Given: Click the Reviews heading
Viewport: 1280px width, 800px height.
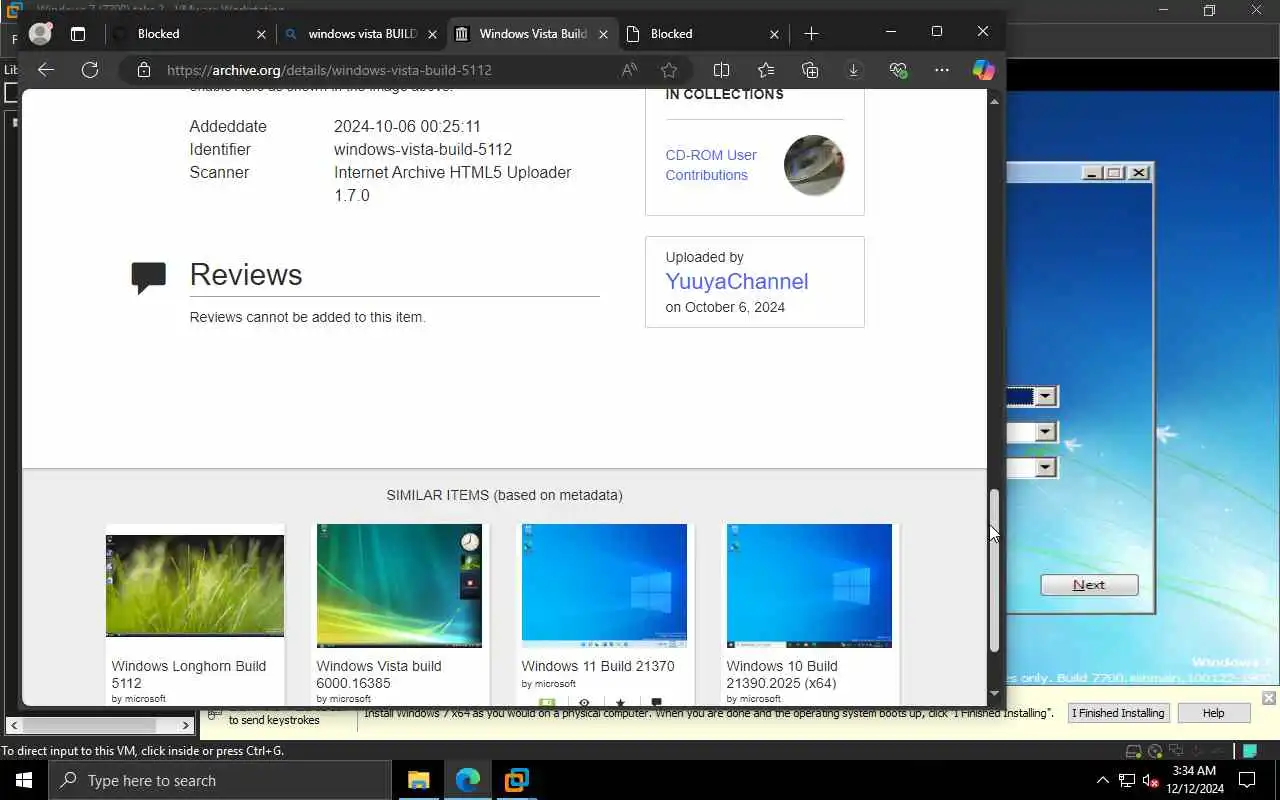Looking at the screenshot, I should [246, 275].
